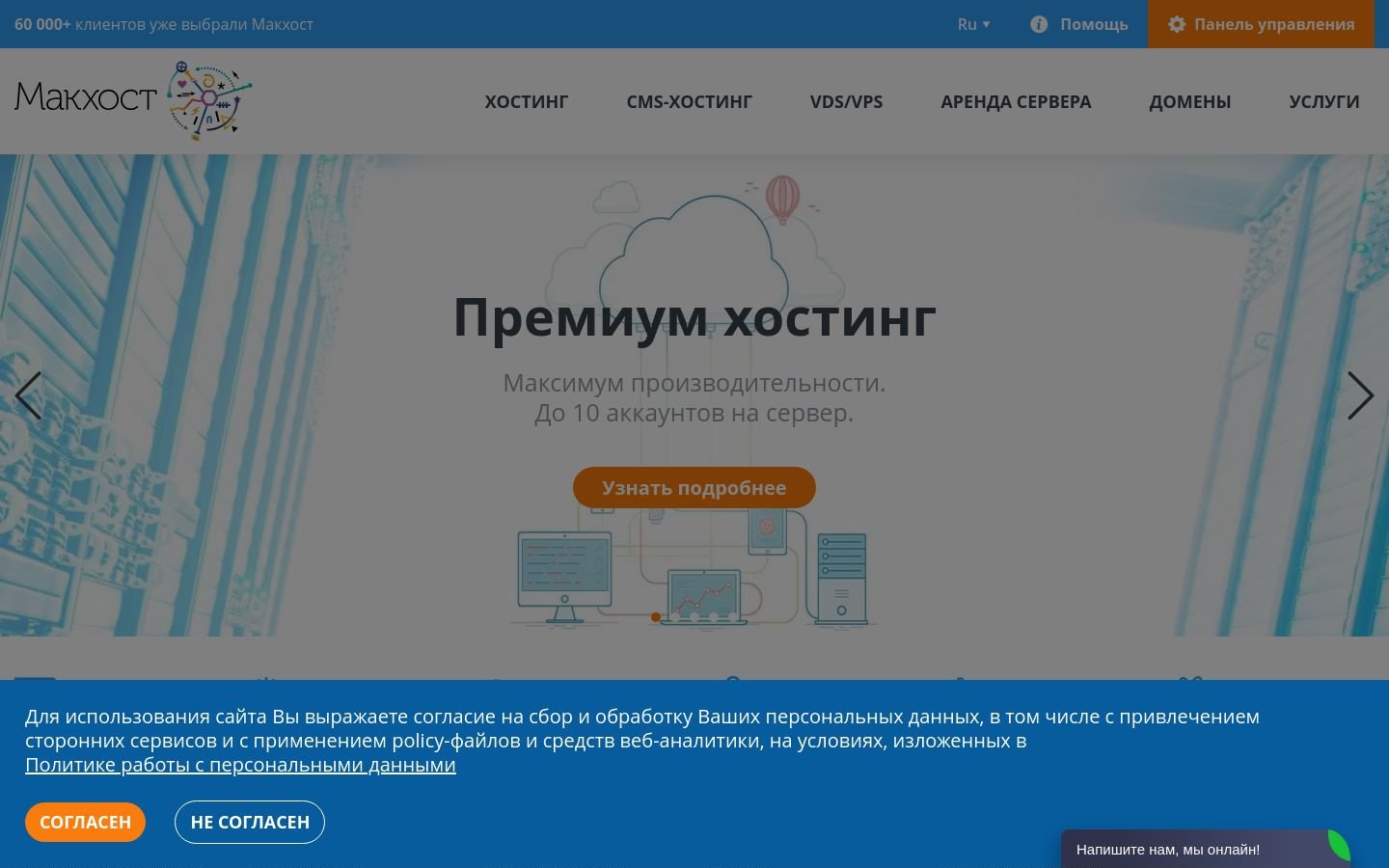The image size is (1389, 868).
Task: Go to CMS-ХОСТИНГ section
Action: point(690,101)
